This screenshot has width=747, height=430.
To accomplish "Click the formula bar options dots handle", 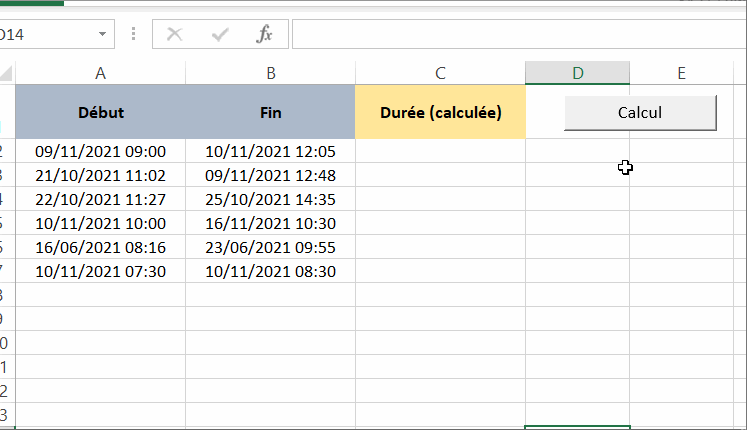I will [x=133, y=35].
